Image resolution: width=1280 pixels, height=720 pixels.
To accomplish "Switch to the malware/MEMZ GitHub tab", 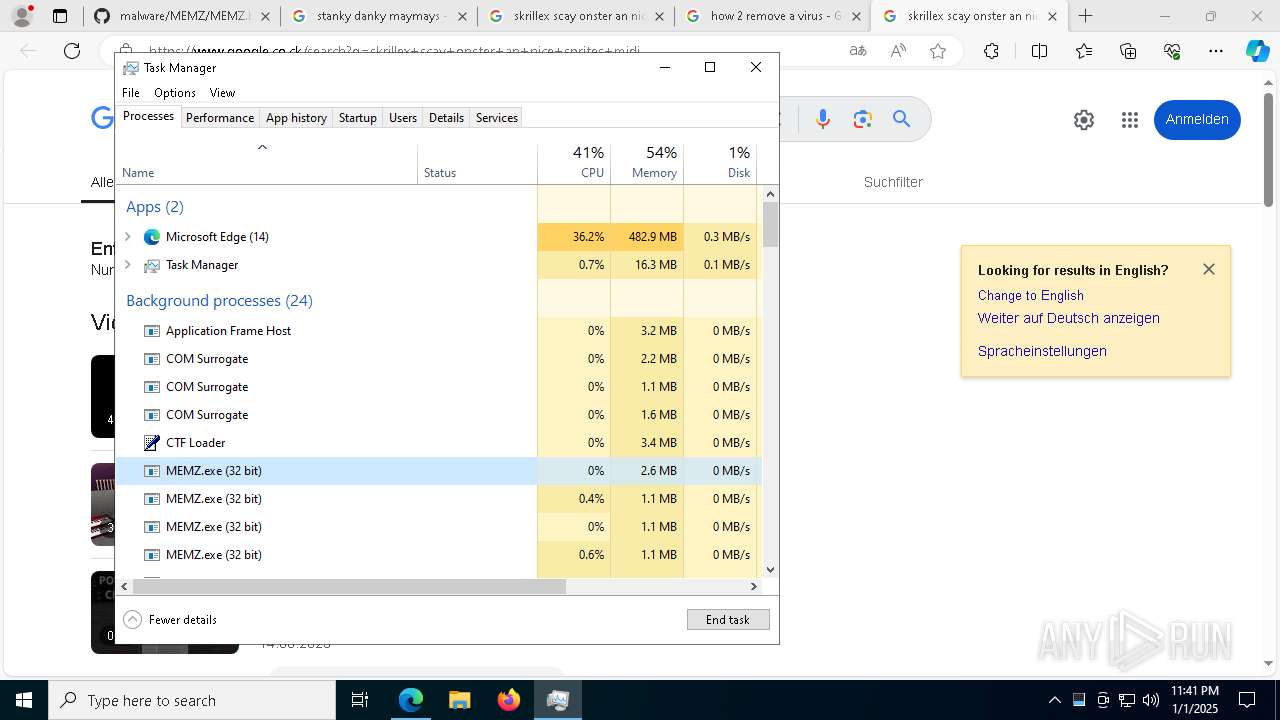I will coord(180,16).
